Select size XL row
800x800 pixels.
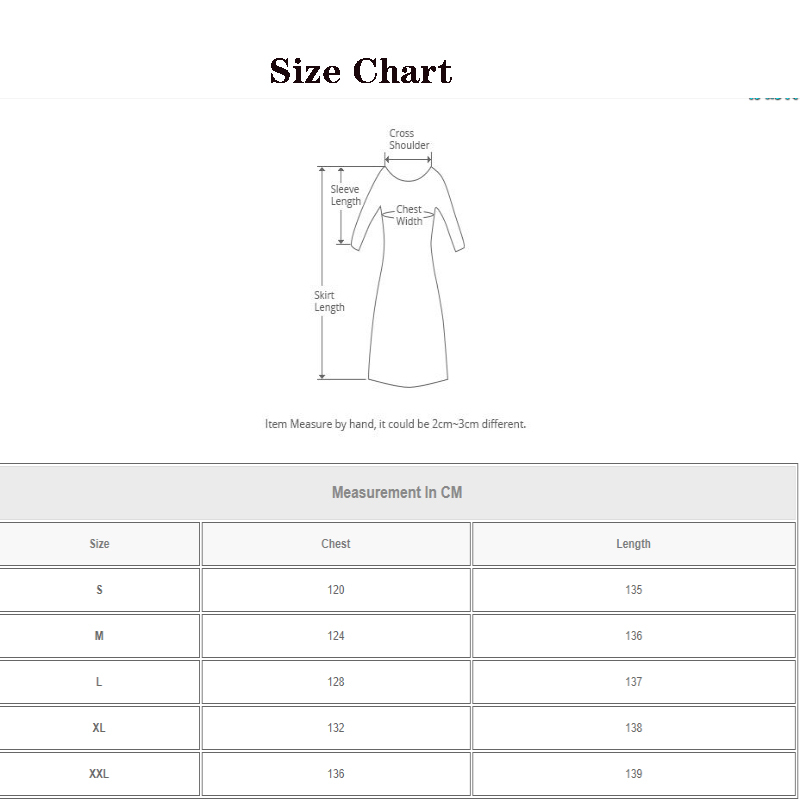point(99,728)
